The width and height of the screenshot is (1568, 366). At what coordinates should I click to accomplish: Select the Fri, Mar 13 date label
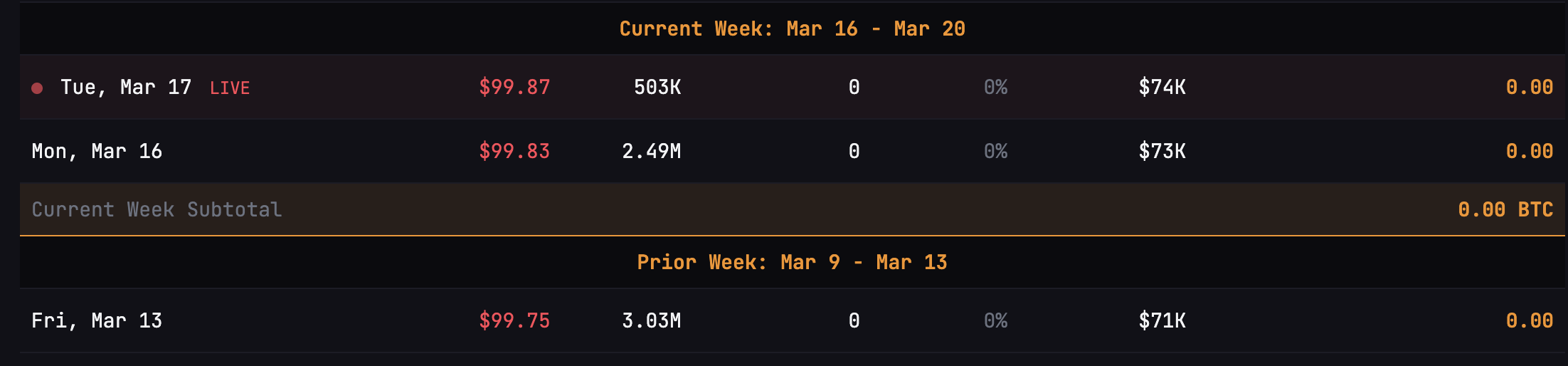click(97, 320)
